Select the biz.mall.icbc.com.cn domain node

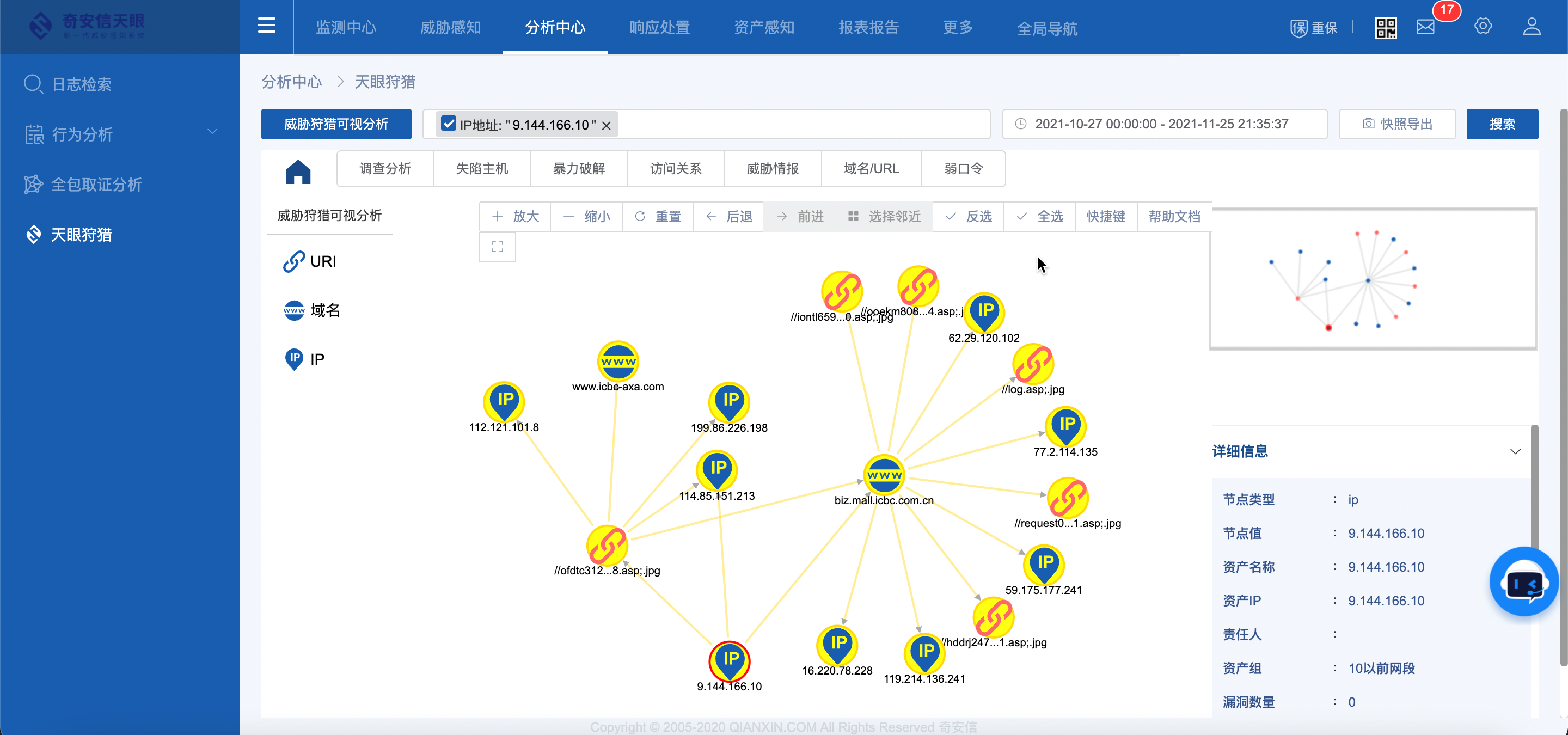[x=884, y=475]
